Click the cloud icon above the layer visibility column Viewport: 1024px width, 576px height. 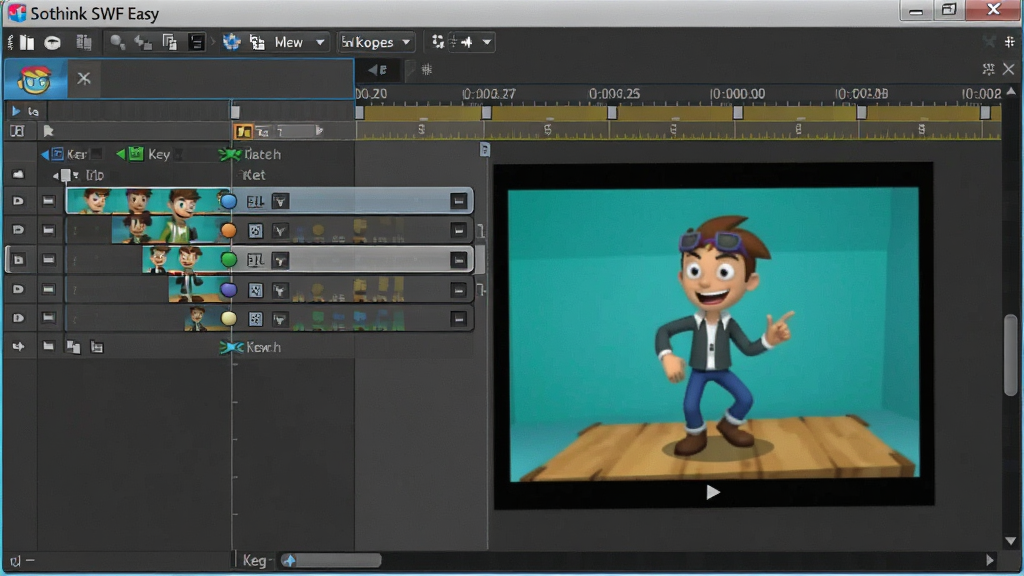[x=18, y=174]
